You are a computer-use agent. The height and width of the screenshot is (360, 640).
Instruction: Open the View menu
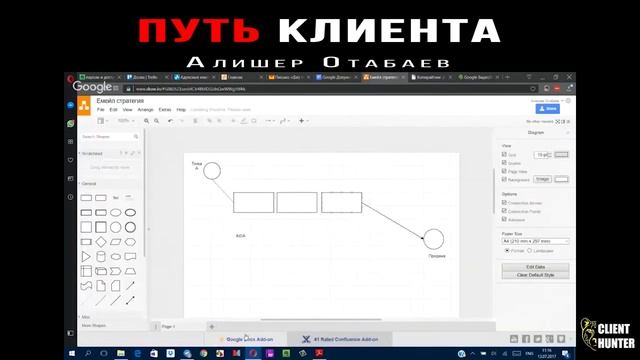(127, 110)
